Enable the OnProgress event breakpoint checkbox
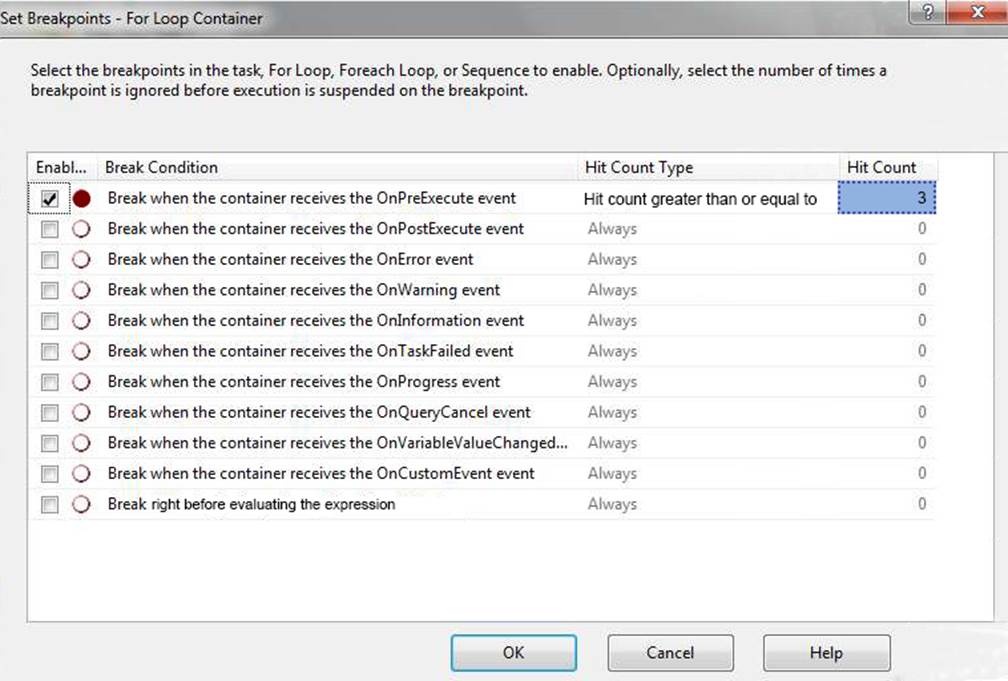The width and height of the screenshot is (1008, 681). 50,382
